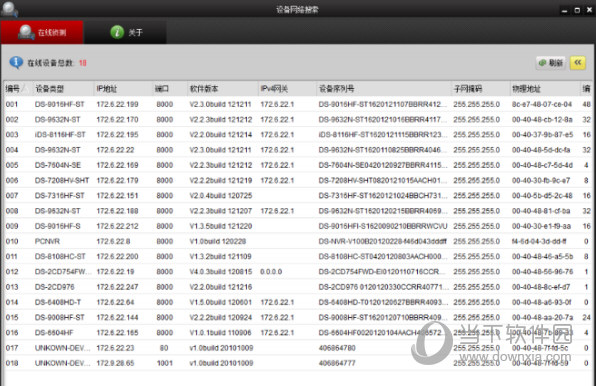Maximize the device search window
Image resolution: width=596 pixels, height=386 pixels.
[577, 10]
